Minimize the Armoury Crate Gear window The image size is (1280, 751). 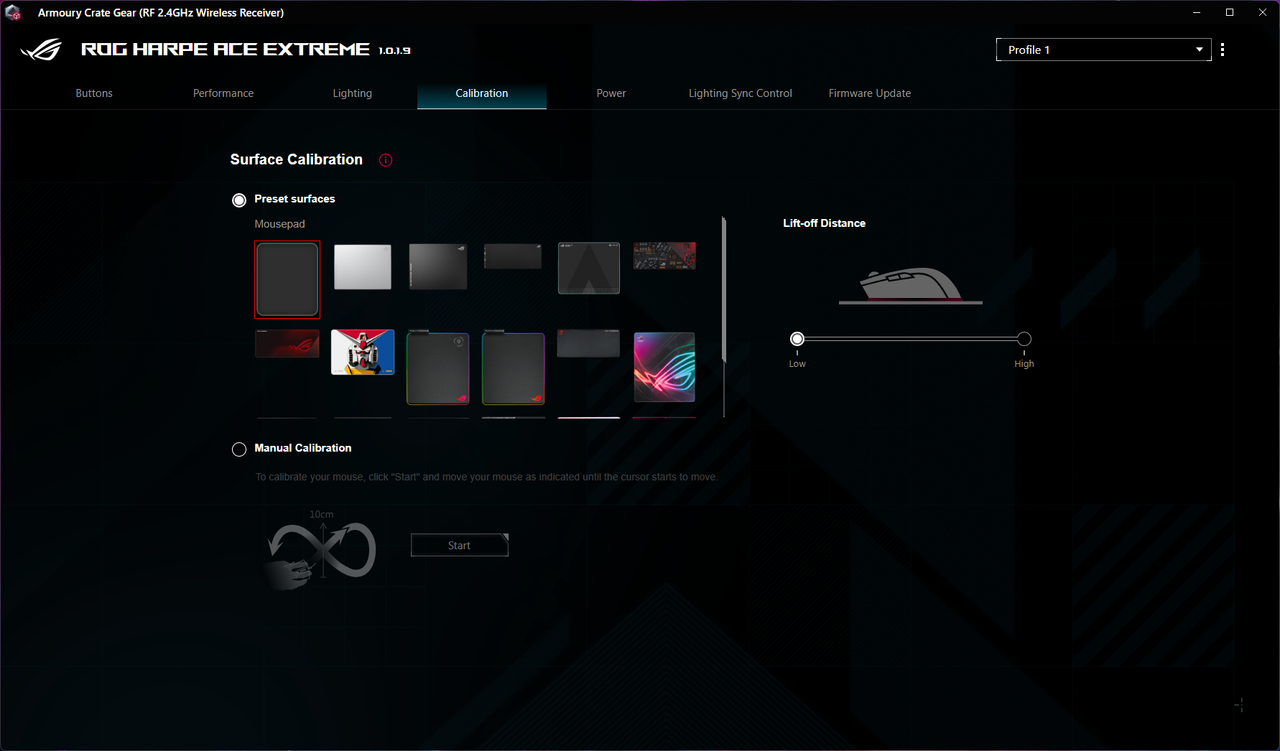(1197, 12)
